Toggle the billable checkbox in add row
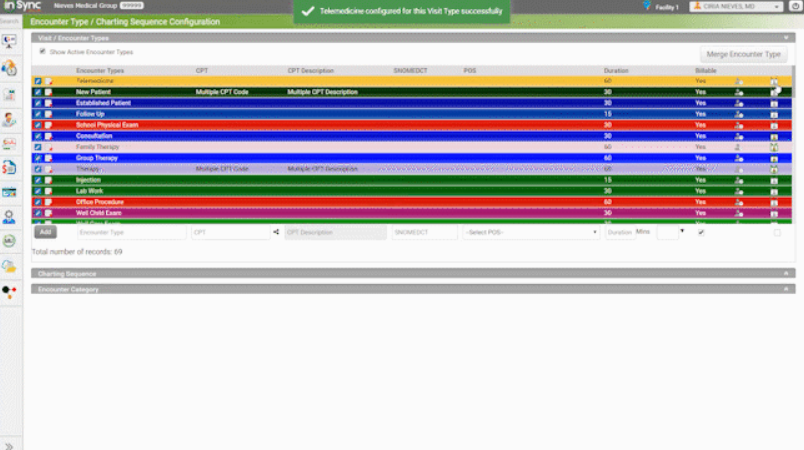 pos(701,232)
